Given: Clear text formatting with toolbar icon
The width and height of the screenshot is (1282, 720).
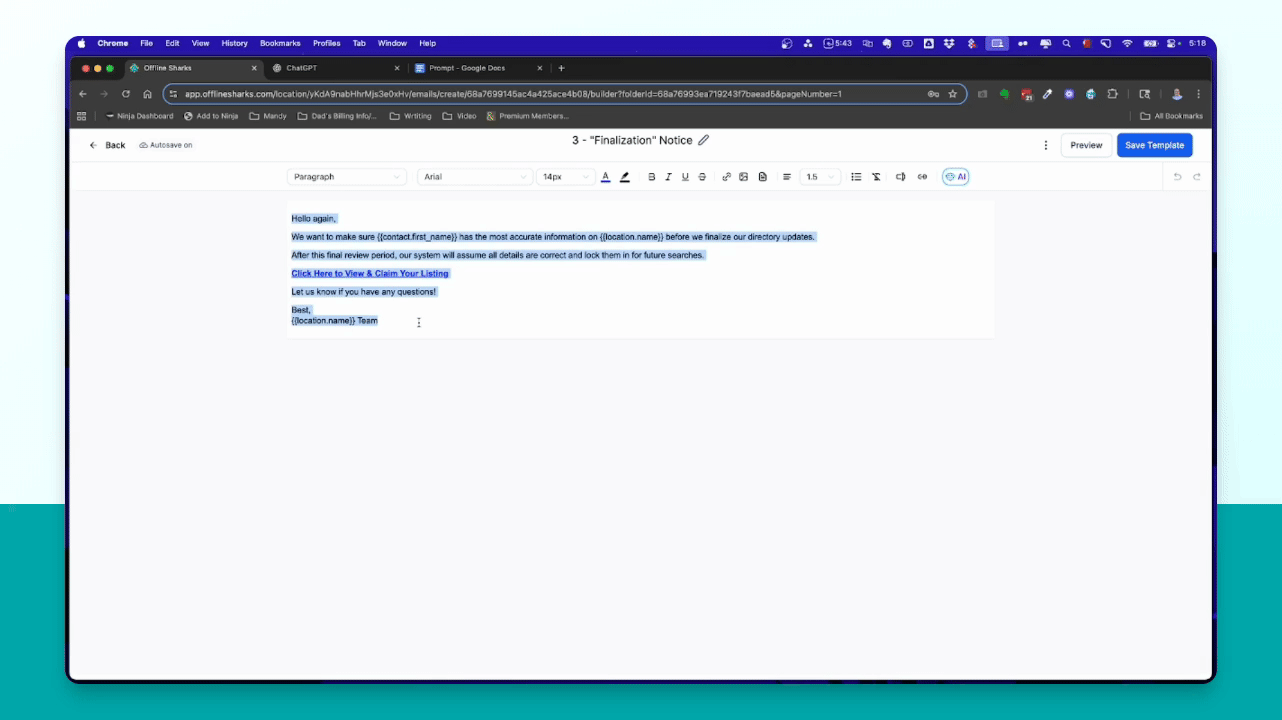Looking at the screenshot, I should coord(876,177).
